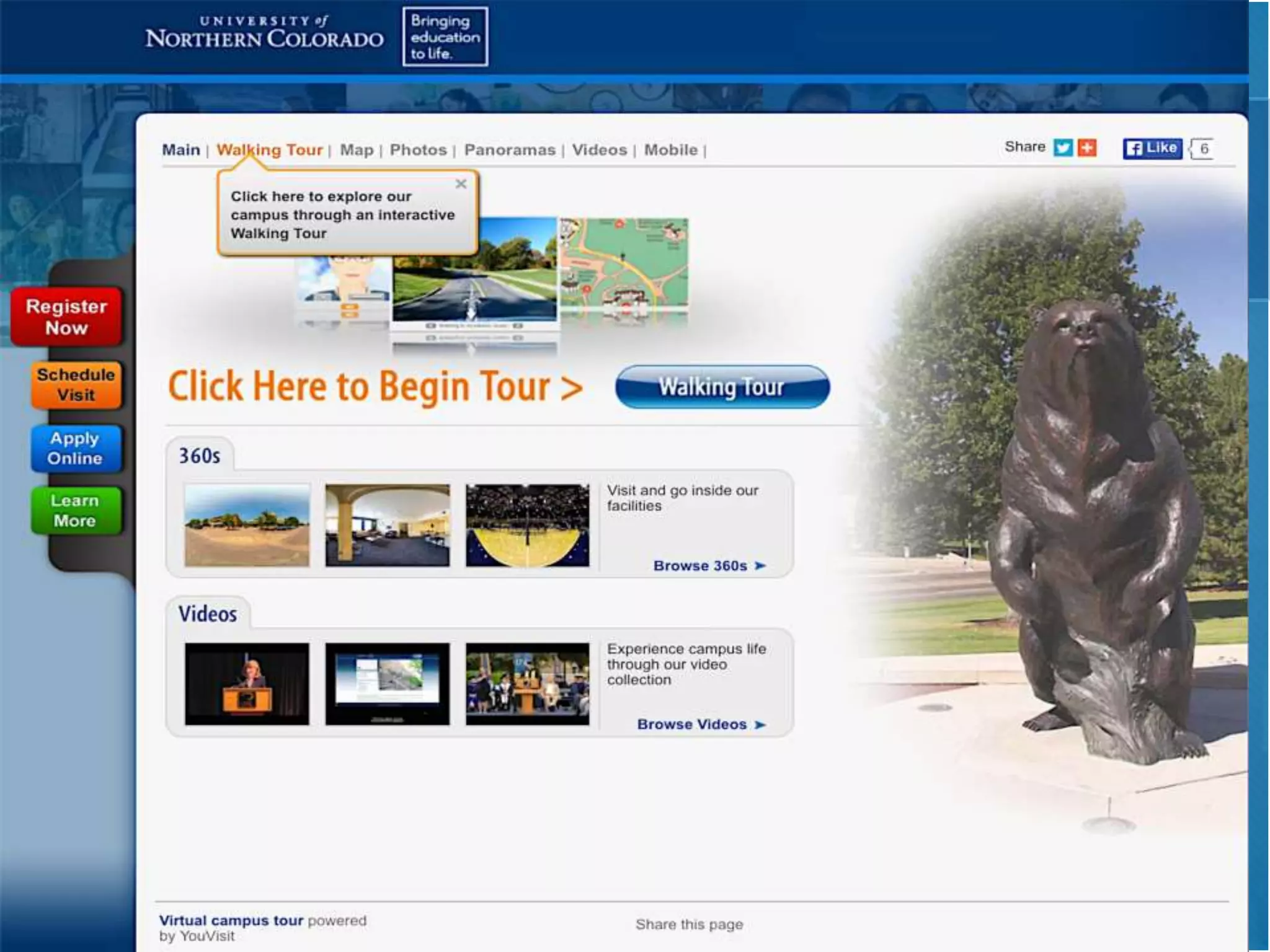This screenshot has width=1270, height=952.
Task: Play the video with speaker at podium
Action: click(247, 684)
